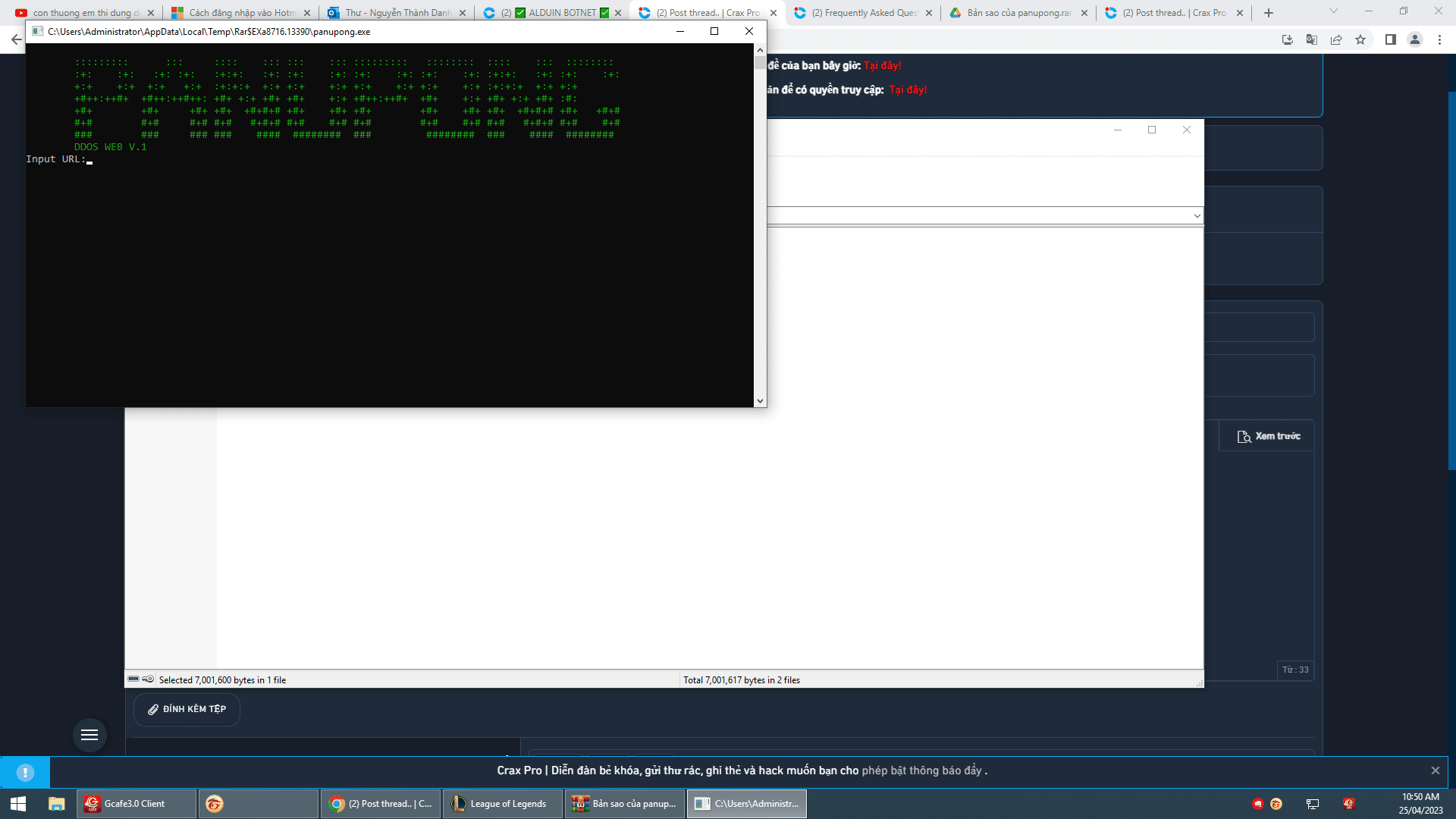The height and width of the screenshot is (819, 1456).
Task: Open the Chrome profile avatar
Action: pyautogui.click(x=1414, y=39)
